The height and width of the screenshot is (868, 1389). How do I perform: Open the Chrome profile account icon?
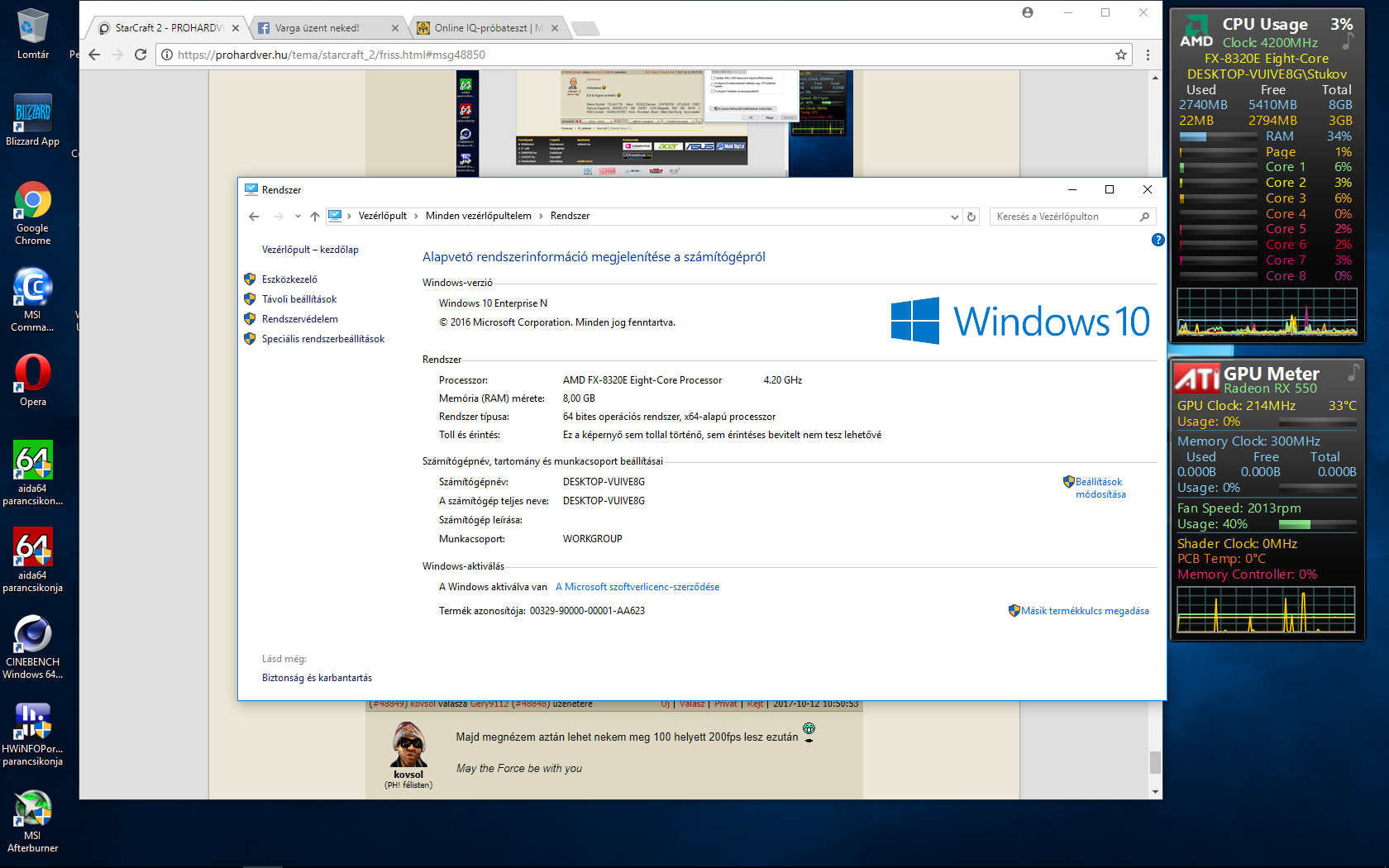pos(1028,12)
